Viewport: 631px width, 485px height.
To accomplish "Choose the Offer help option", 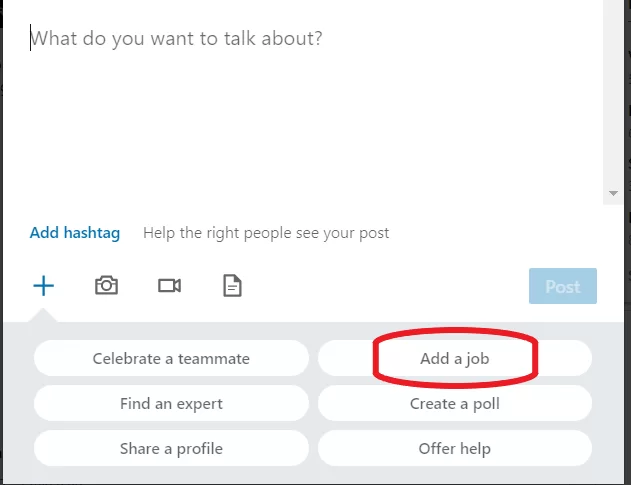I will pos(455,448).
